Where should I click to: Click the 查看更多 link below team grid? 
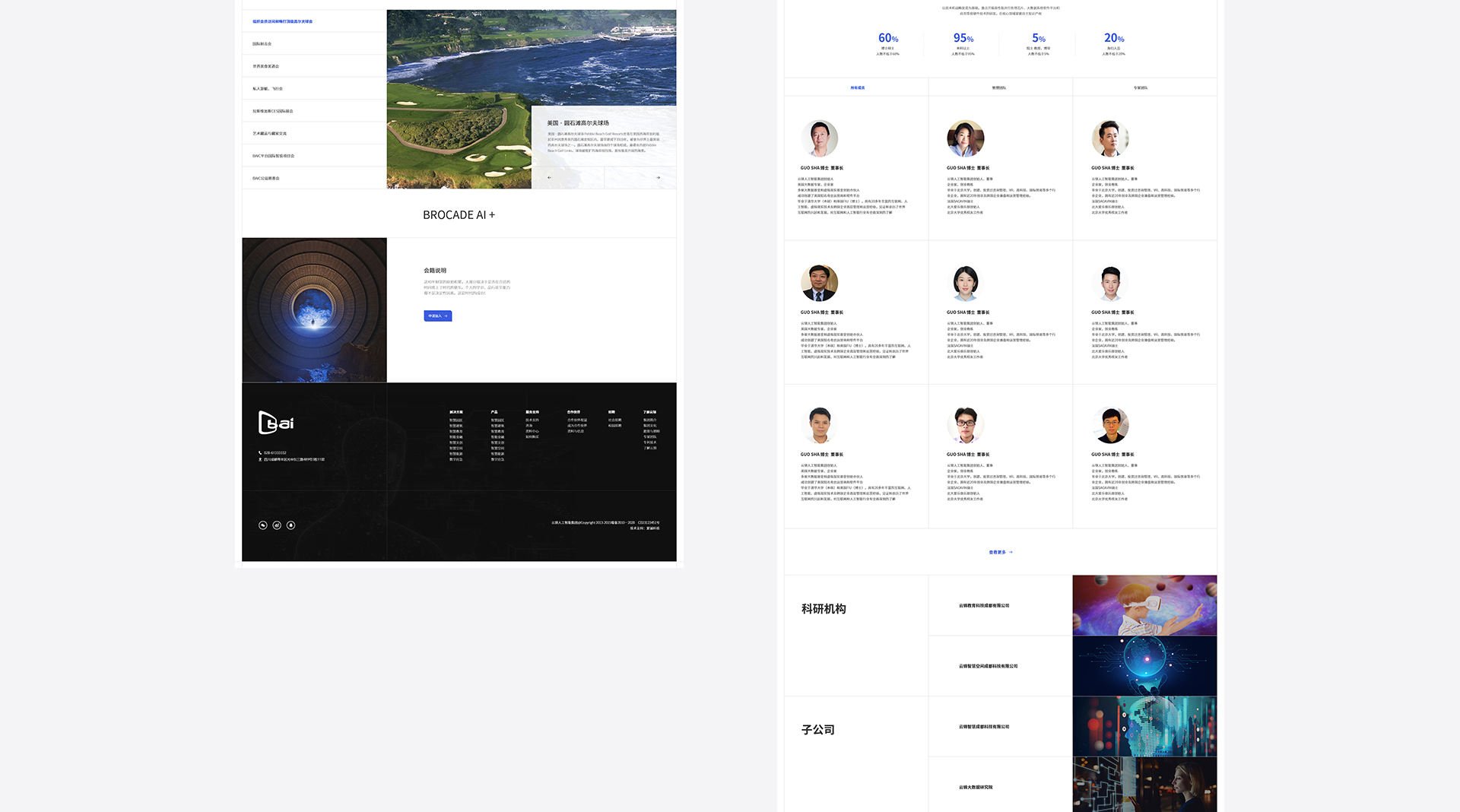tap(1000, 553)
